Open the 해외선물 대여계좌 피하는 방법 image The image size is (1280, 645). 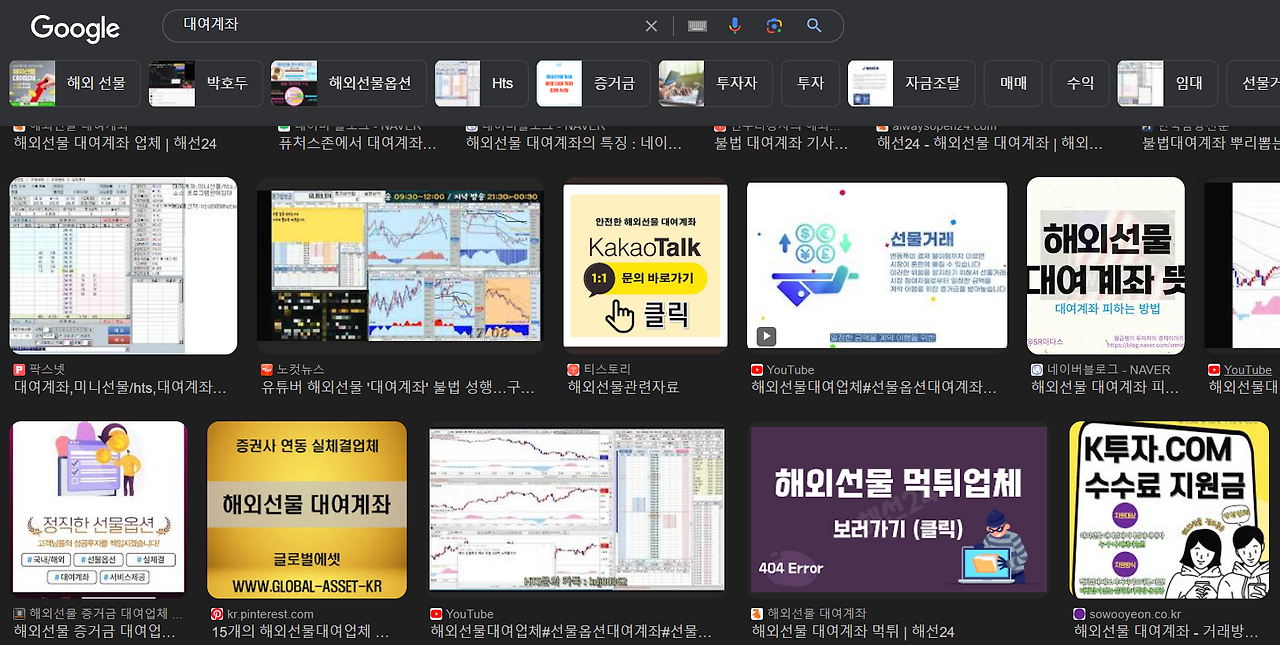pyautogui.click(x=1106, y=266)
